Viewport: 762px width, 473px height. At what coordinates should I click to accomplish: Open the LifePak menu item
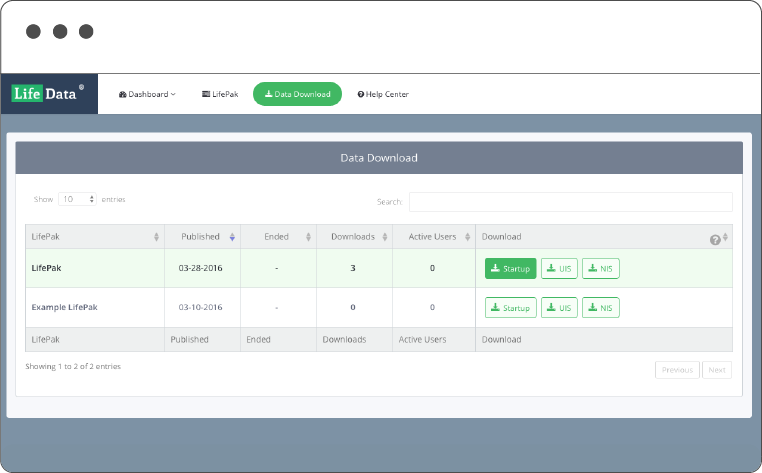click(x=220, y=94)
